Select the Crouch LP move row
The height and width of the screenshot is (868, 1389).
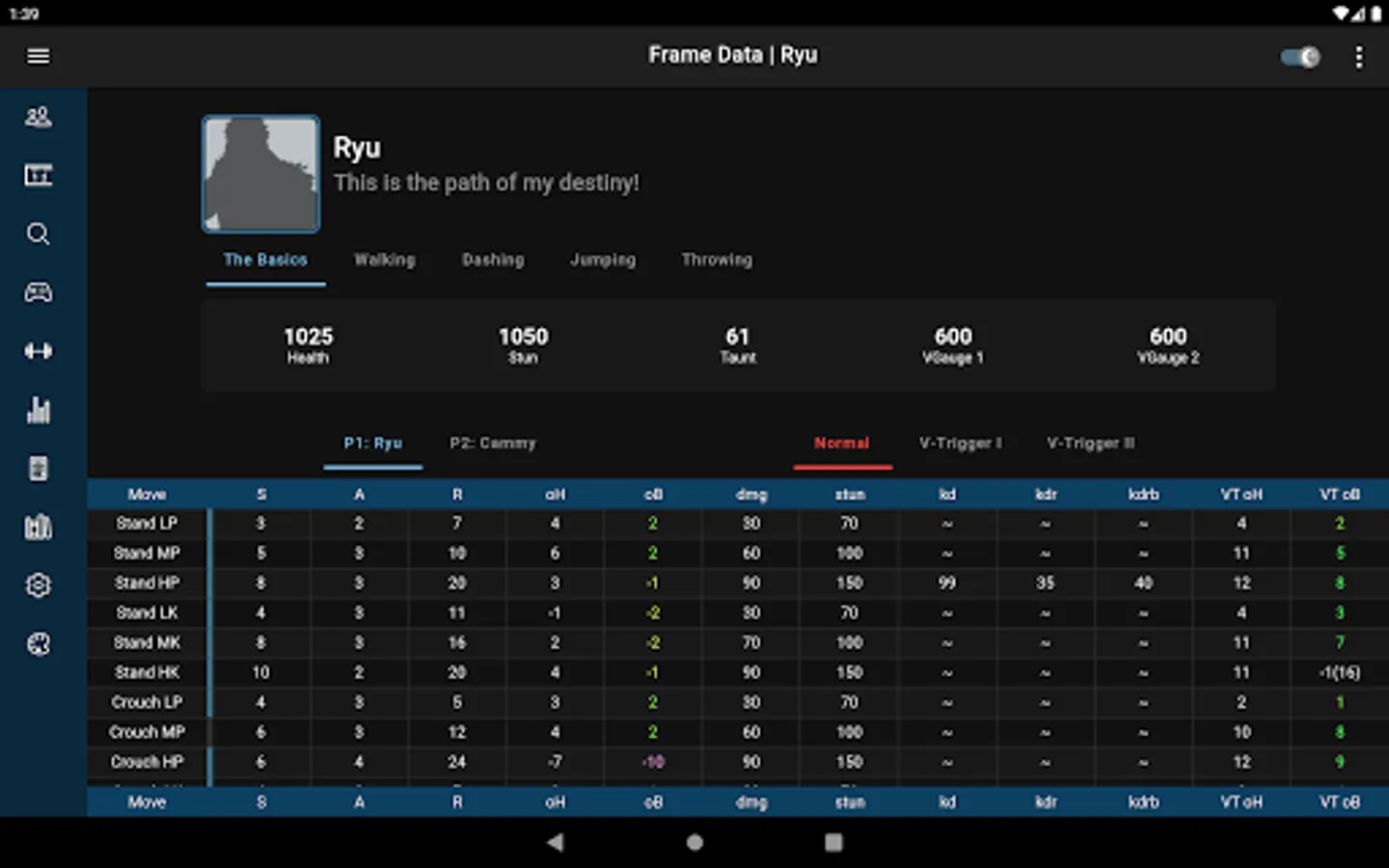click(738, 702)
